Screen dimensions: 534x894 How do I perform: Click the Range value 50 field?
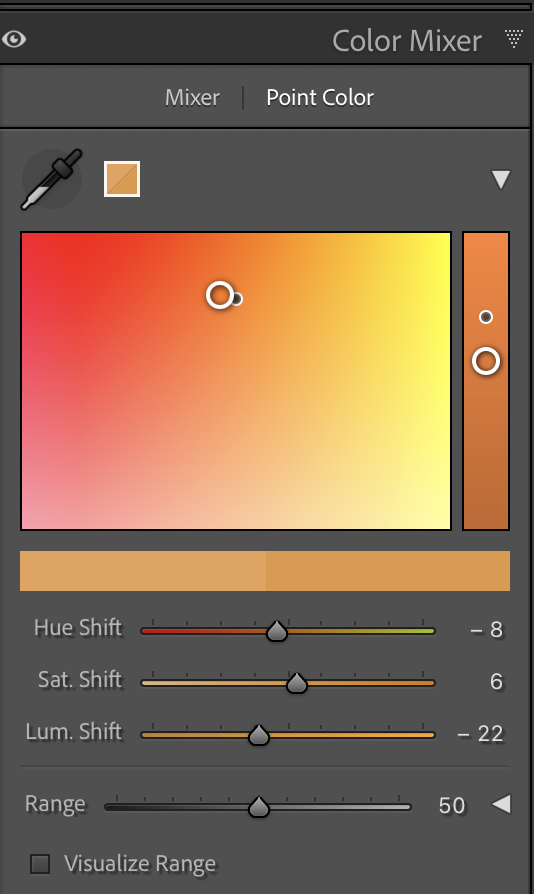pyautogui.click(x=452, y=805)
